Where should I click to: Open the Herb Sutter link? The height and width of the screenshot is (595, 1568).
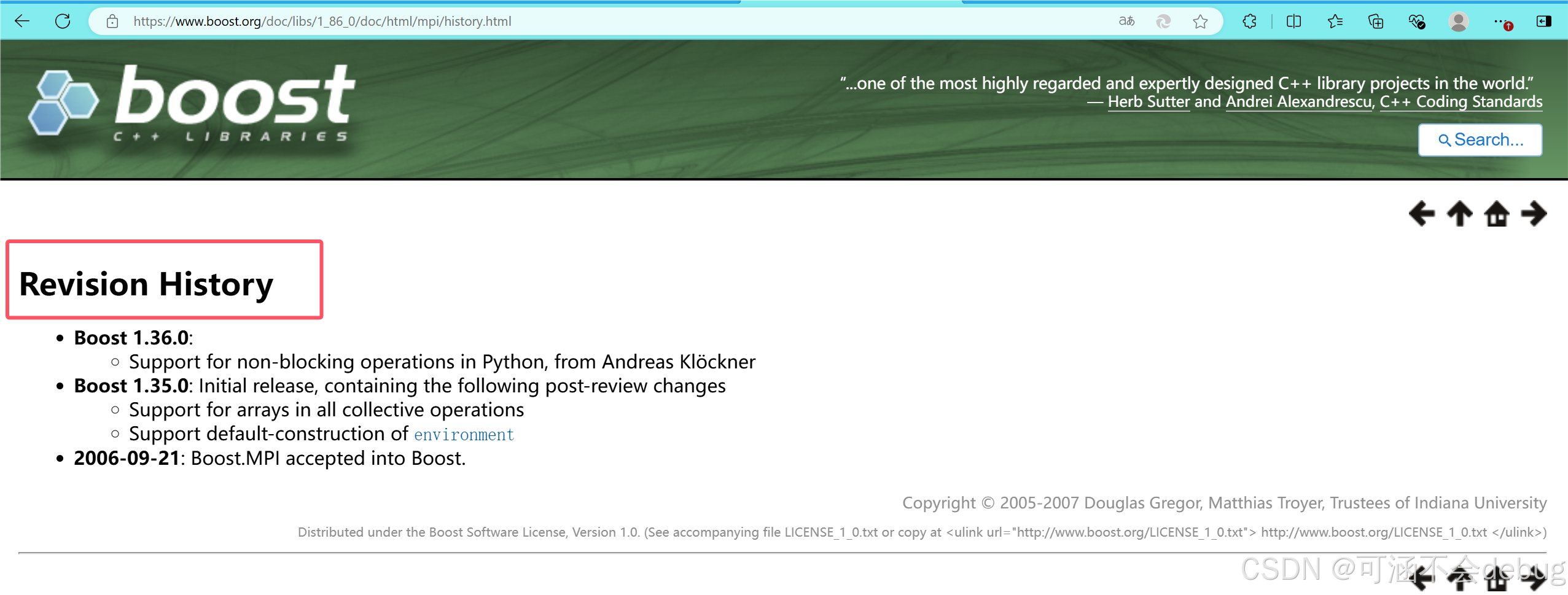(x=1149, y=101)
